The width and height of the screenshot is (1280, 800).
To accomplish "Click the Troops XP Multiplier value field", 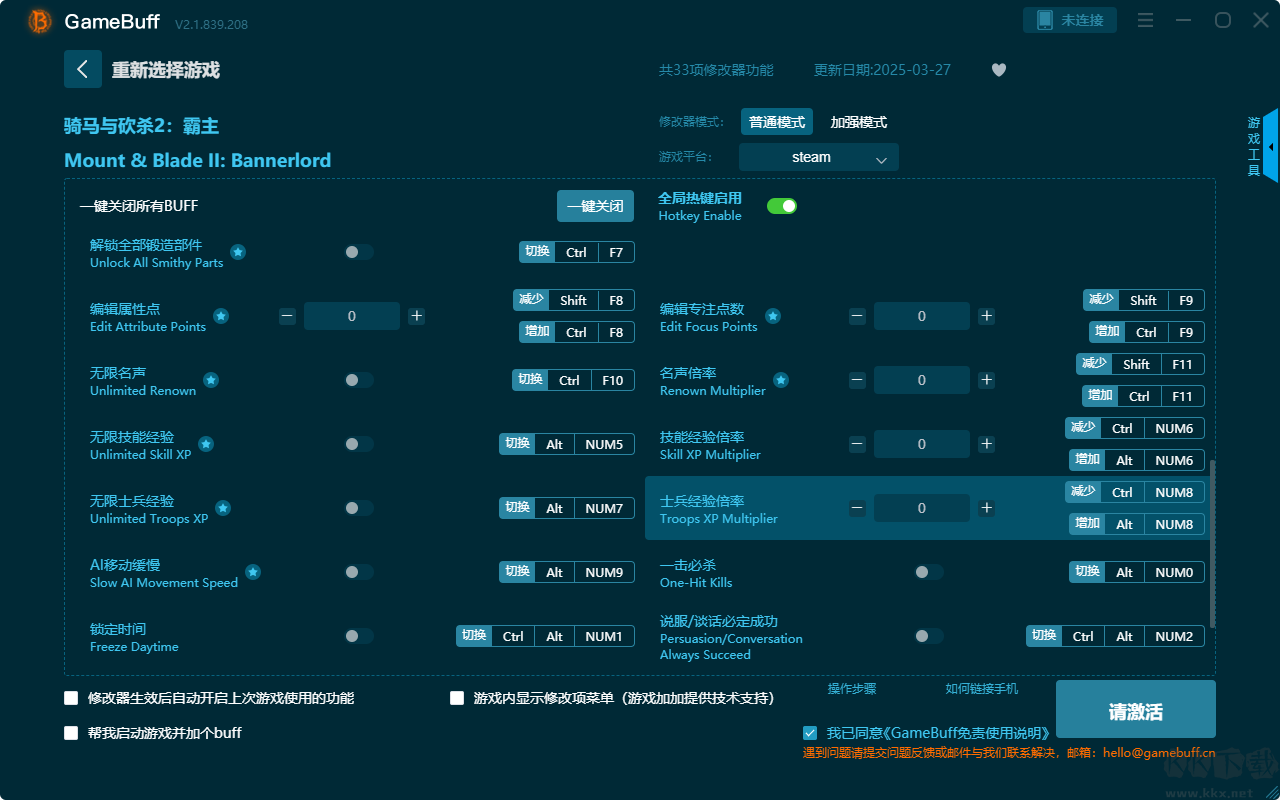I will tap(922, 508).
